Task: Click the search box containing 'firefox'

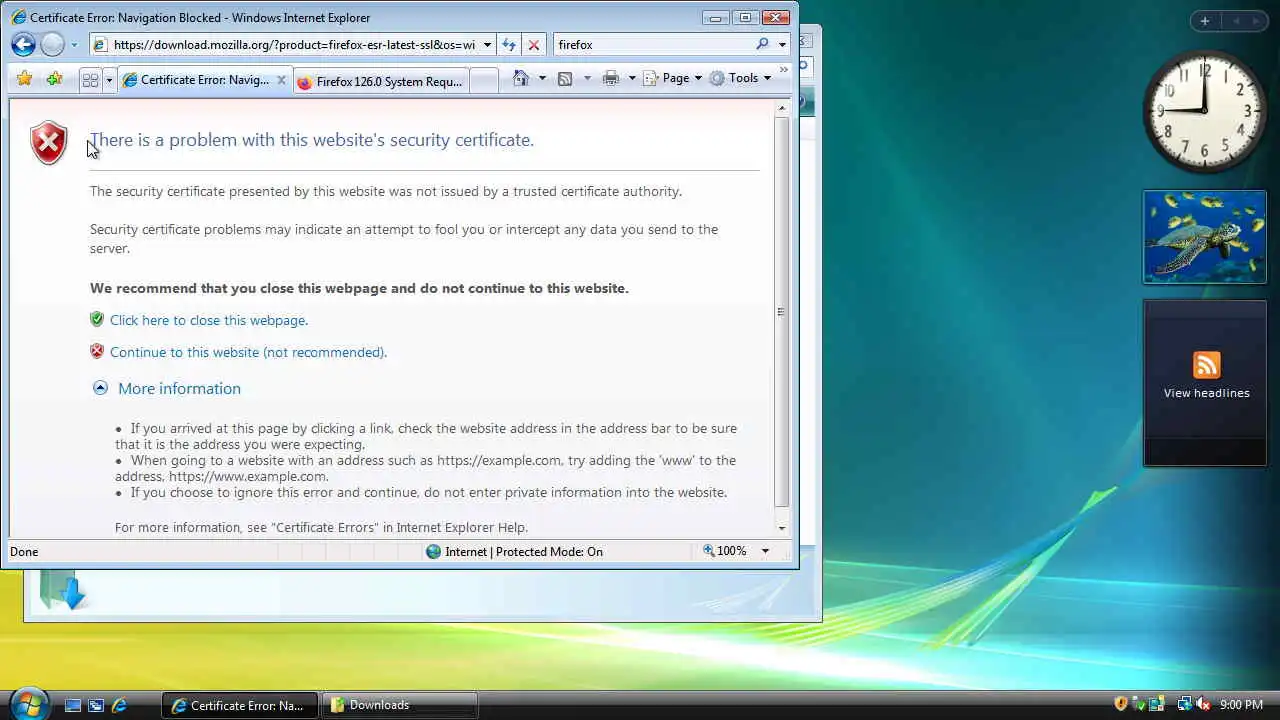Action: (653, 45)
